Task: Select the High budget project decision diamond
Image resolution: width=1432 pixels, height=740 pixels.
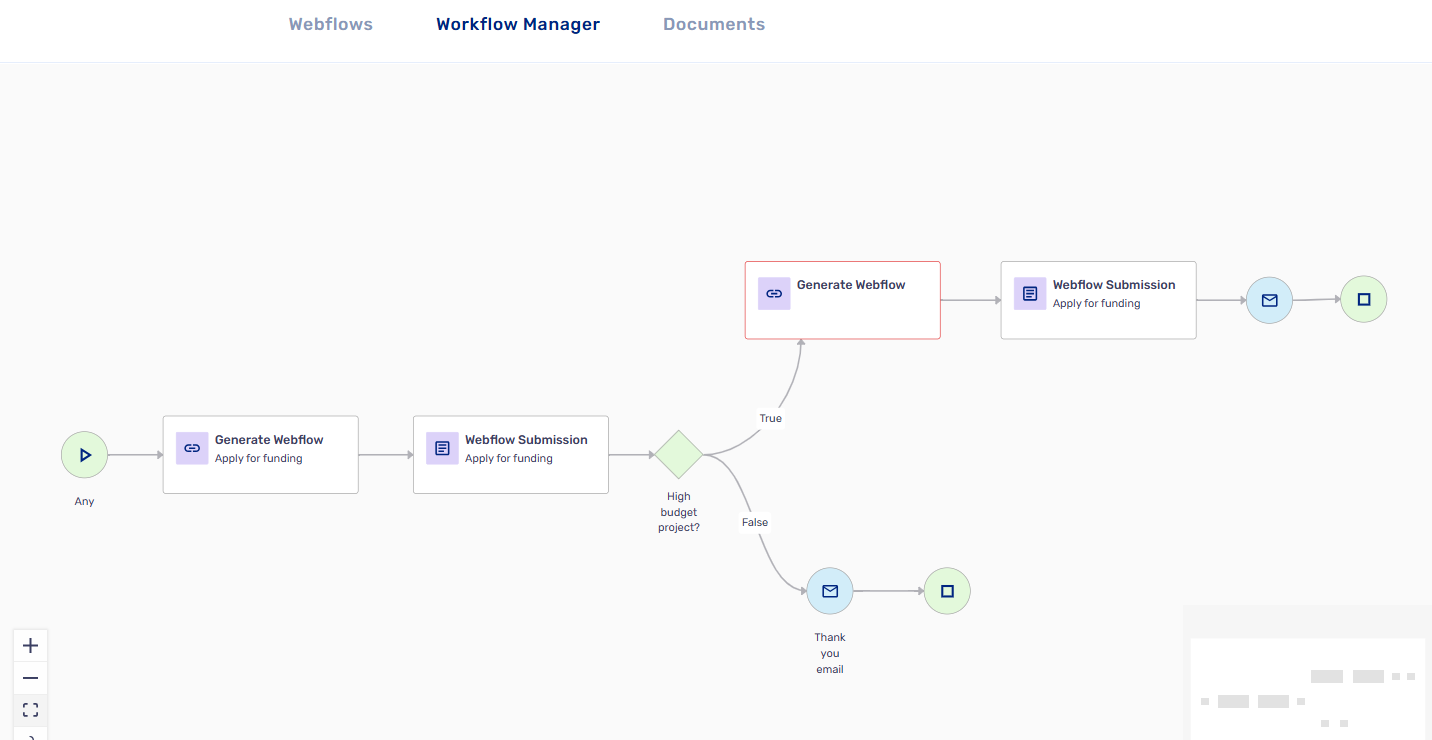Action: 679,455
